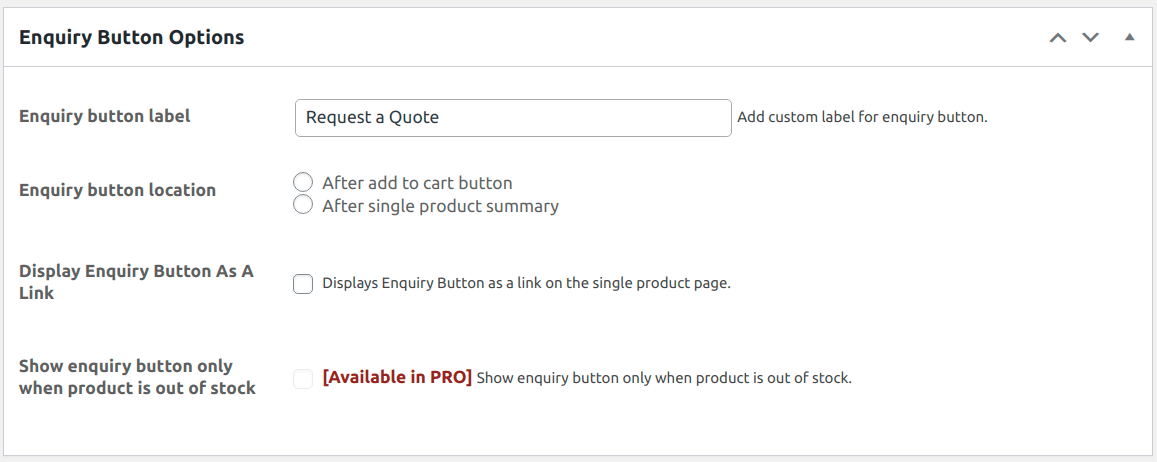1157x462 pixels.
Task: Click the After single product summary label text
Action: click(x=440, y=206)
